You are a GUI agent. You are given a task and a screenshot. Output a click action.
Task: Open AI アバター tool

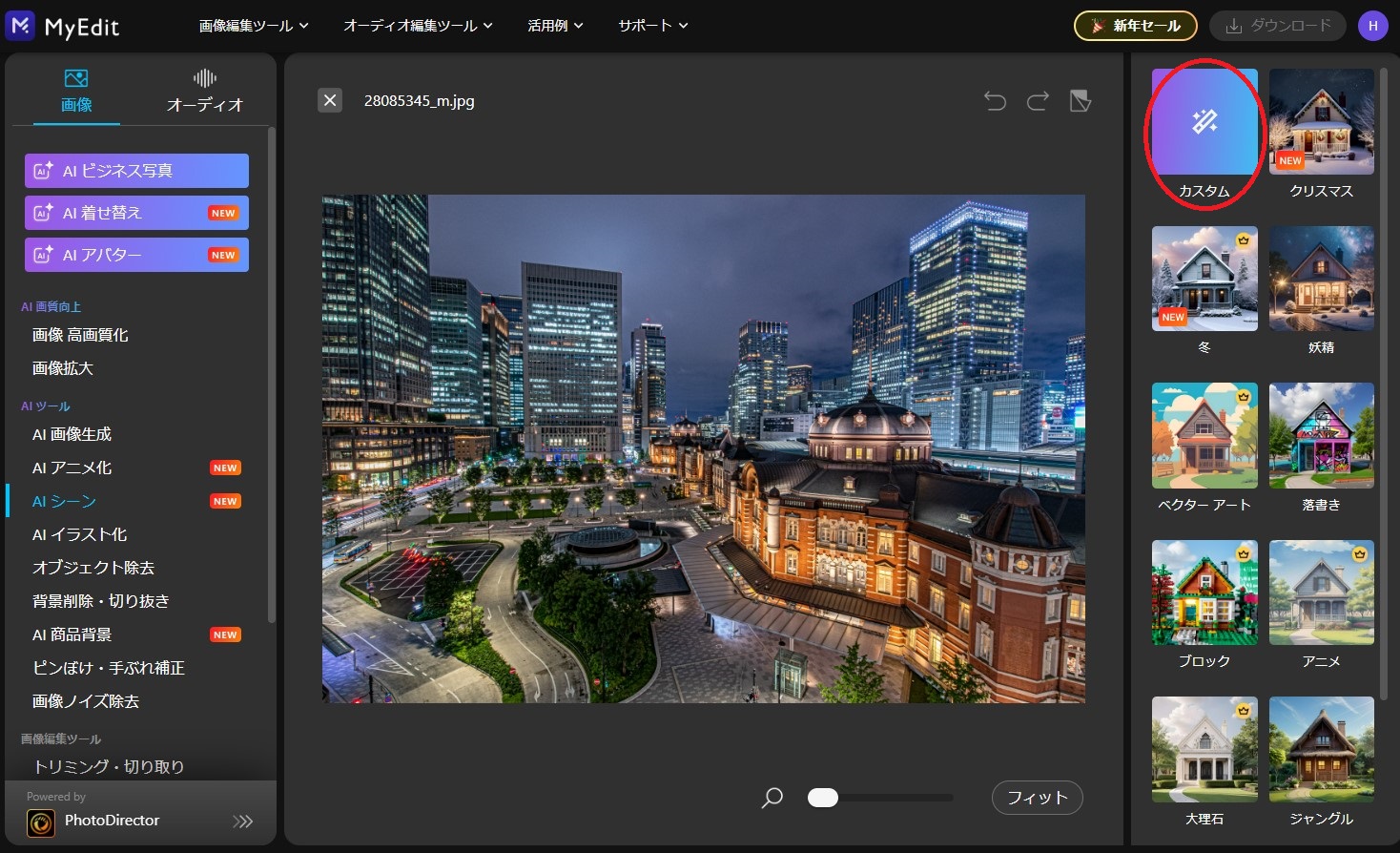point(136,255)
